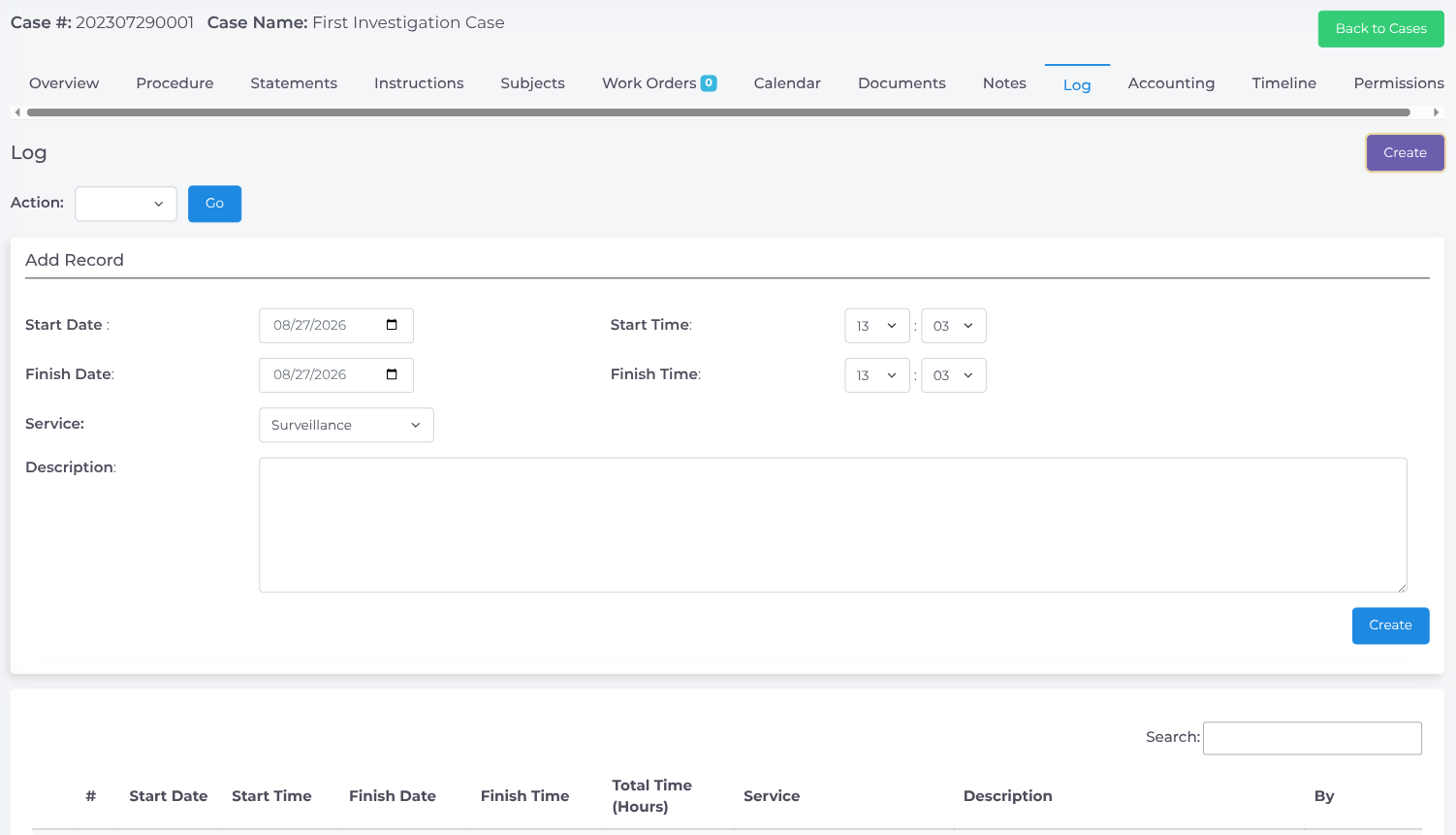
Task: Open the Finish Time minute dropdown
Action: [x=954, y=375]
